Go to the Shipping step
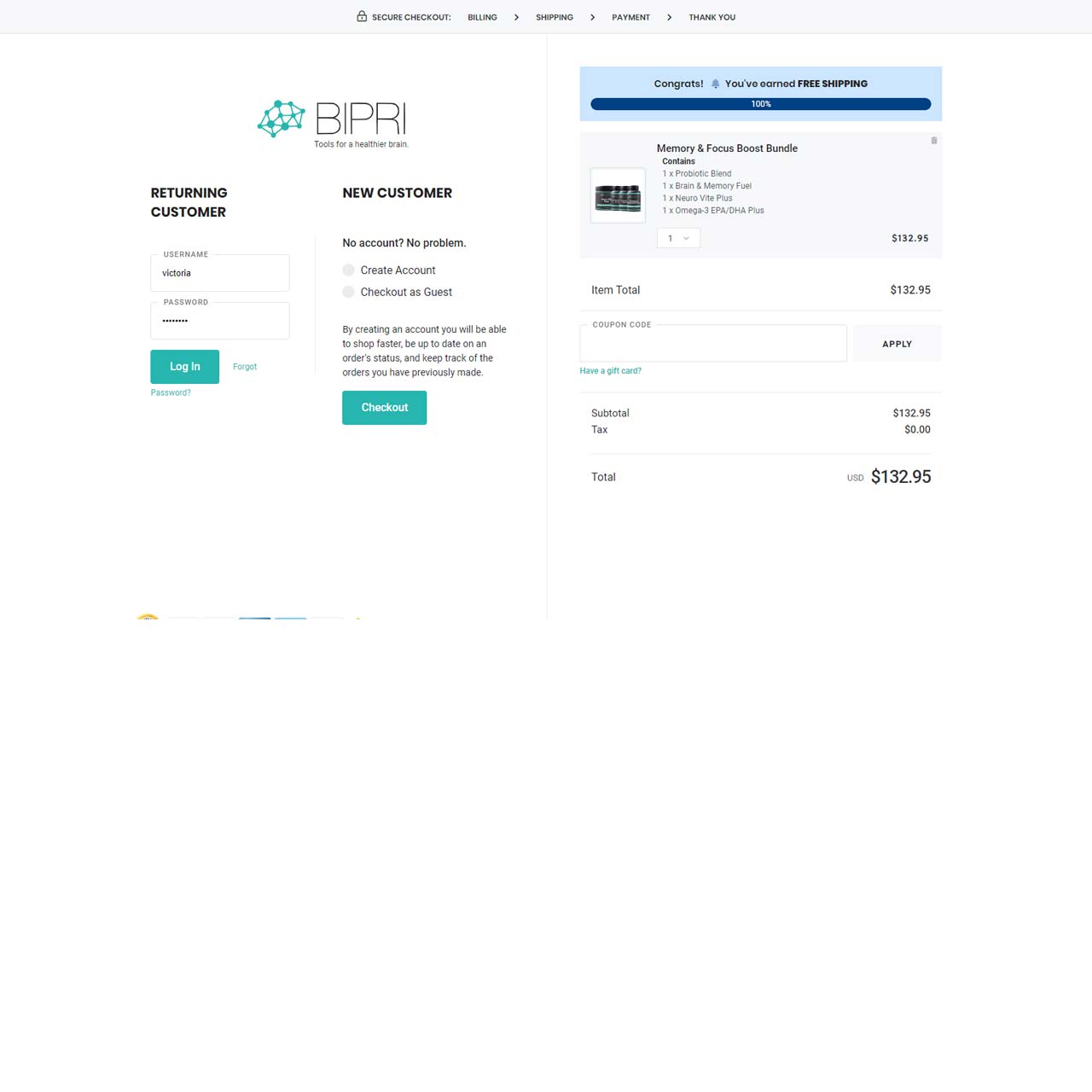 (x=555, y=17)
